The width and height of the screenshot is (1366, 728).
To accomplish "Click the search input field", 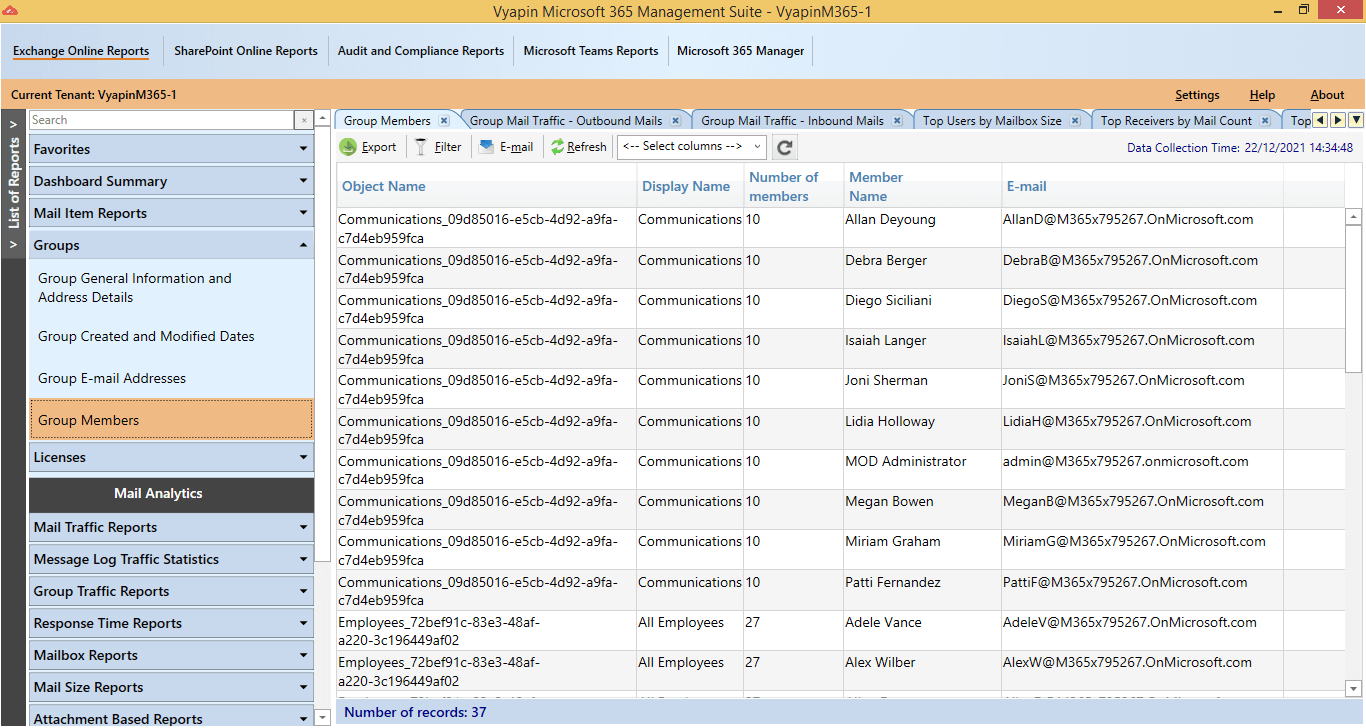I will [160, 120].
